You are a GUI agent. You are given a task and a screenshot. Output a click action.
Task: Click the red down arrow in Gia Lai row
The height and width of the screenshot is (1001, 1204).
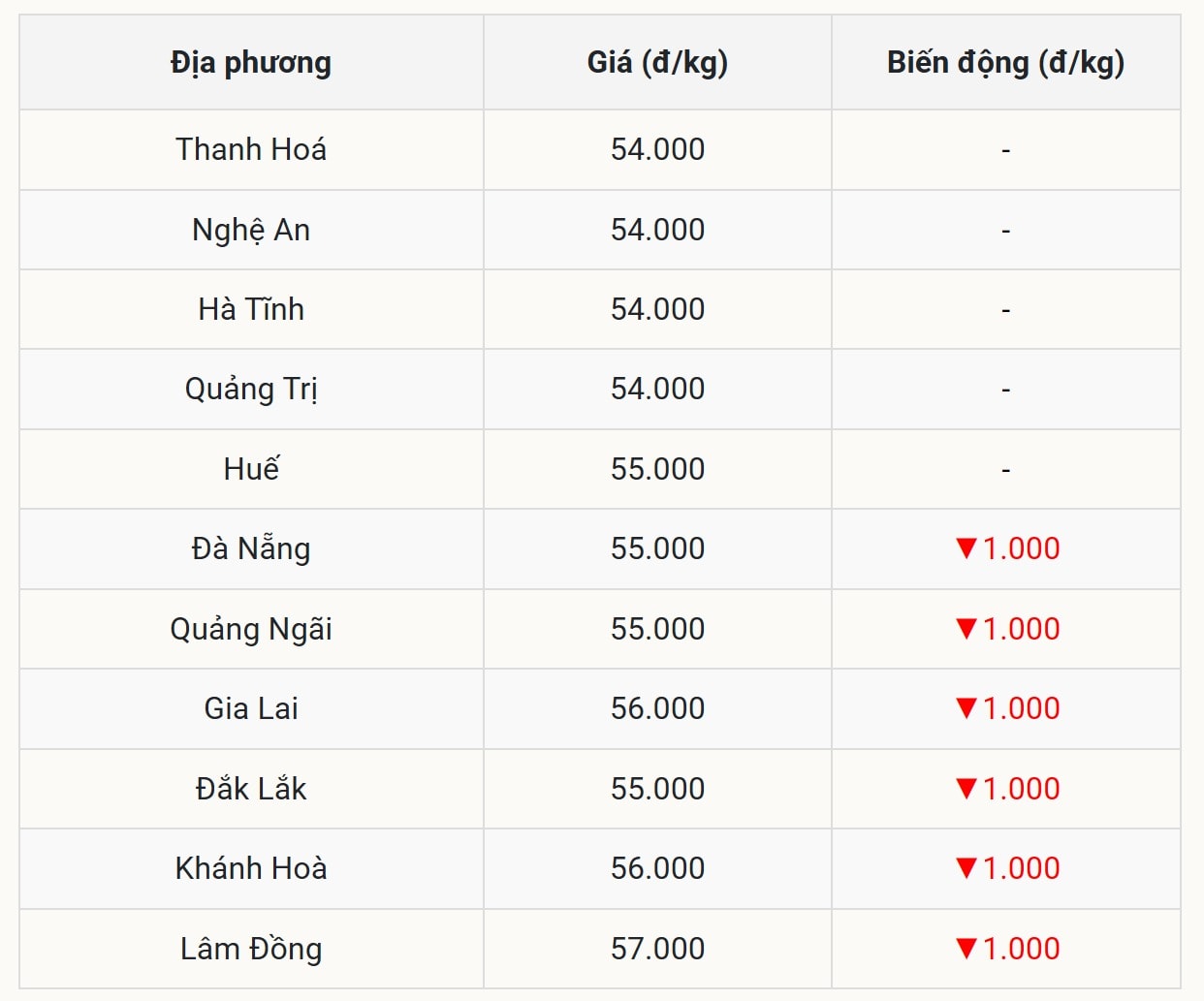(x=966, y=708)
